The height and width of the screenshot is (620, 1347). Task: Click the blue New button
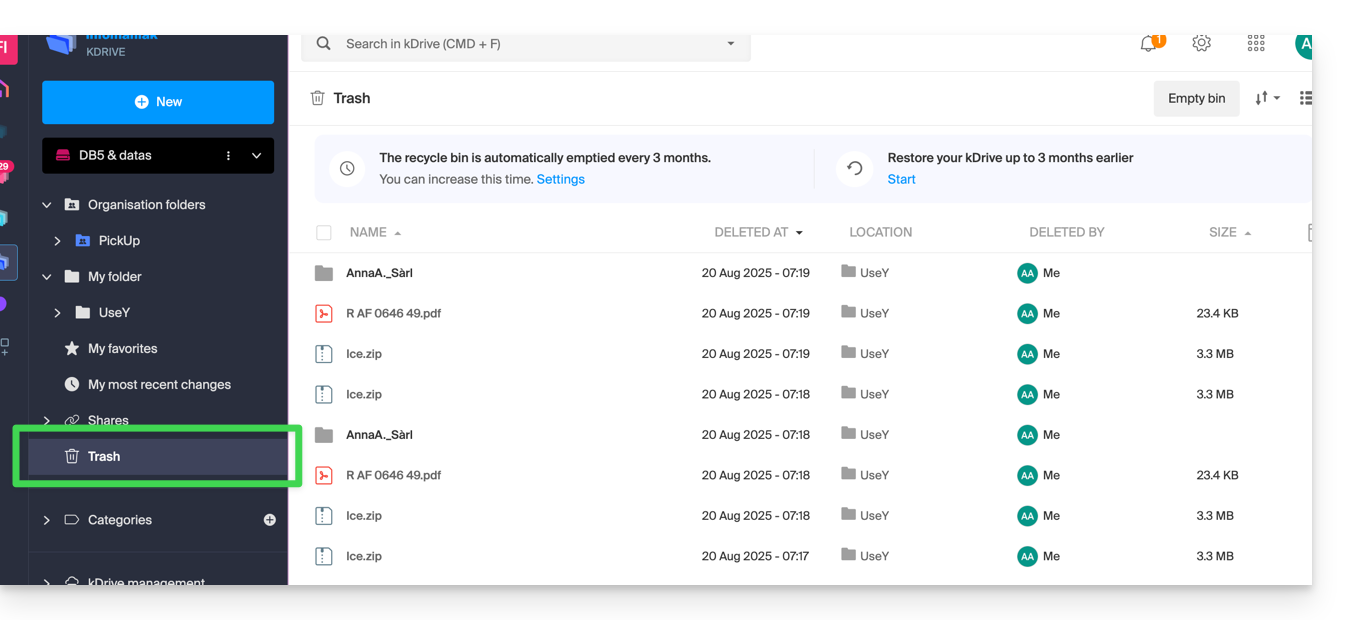pos(158,102)
